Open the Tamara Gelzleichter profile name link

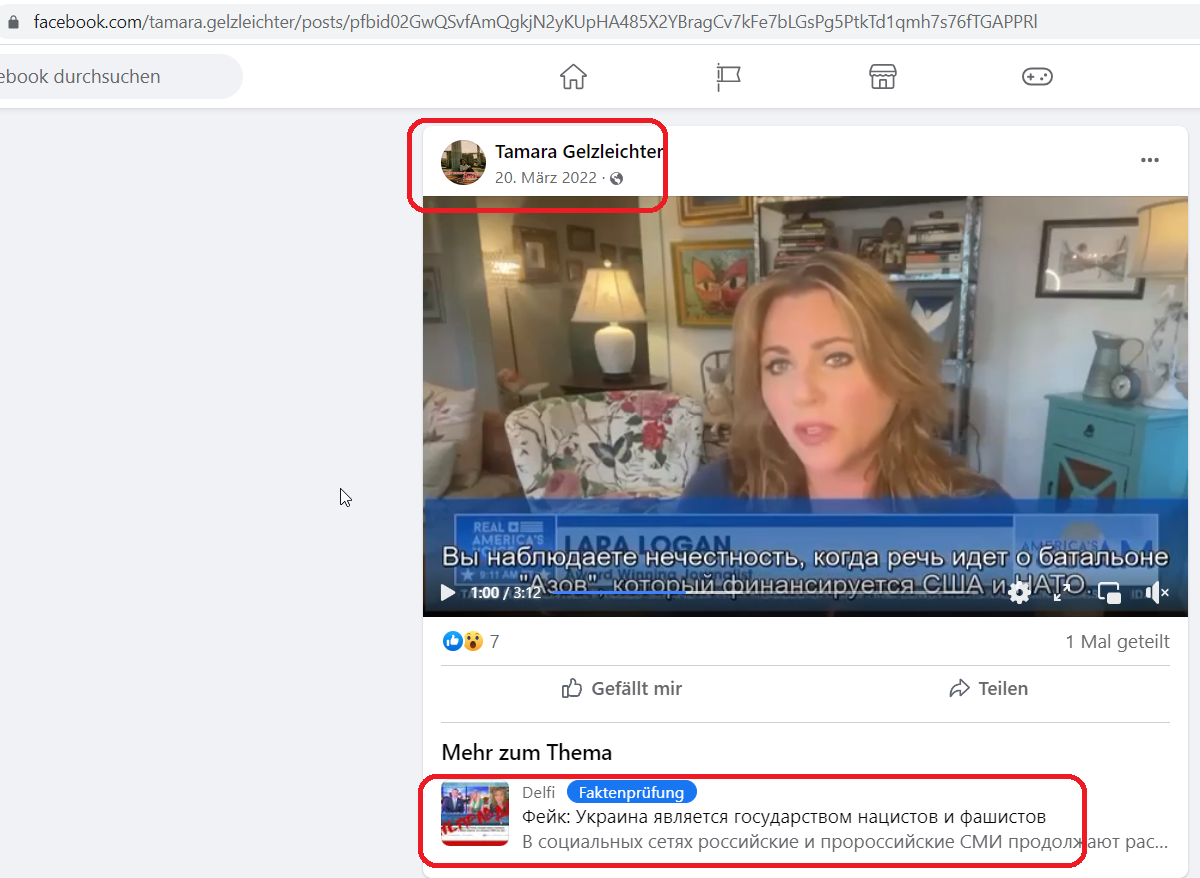coord(579,152)
